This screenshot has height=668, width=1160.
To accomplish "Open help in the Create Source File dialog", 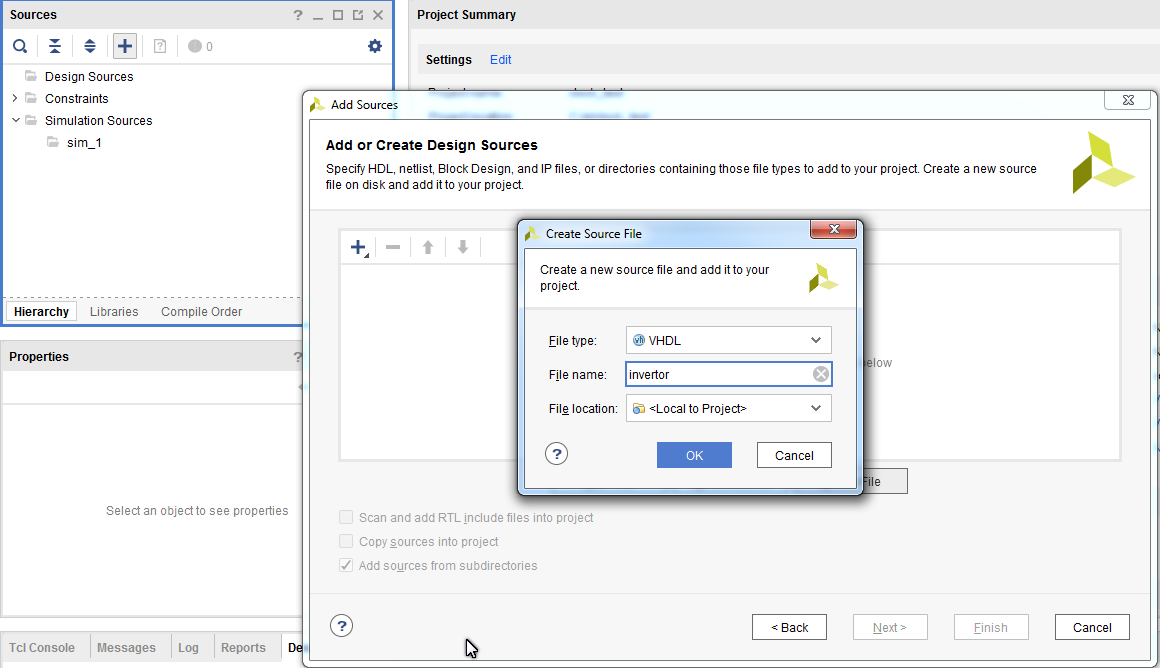I will point(556,453).
